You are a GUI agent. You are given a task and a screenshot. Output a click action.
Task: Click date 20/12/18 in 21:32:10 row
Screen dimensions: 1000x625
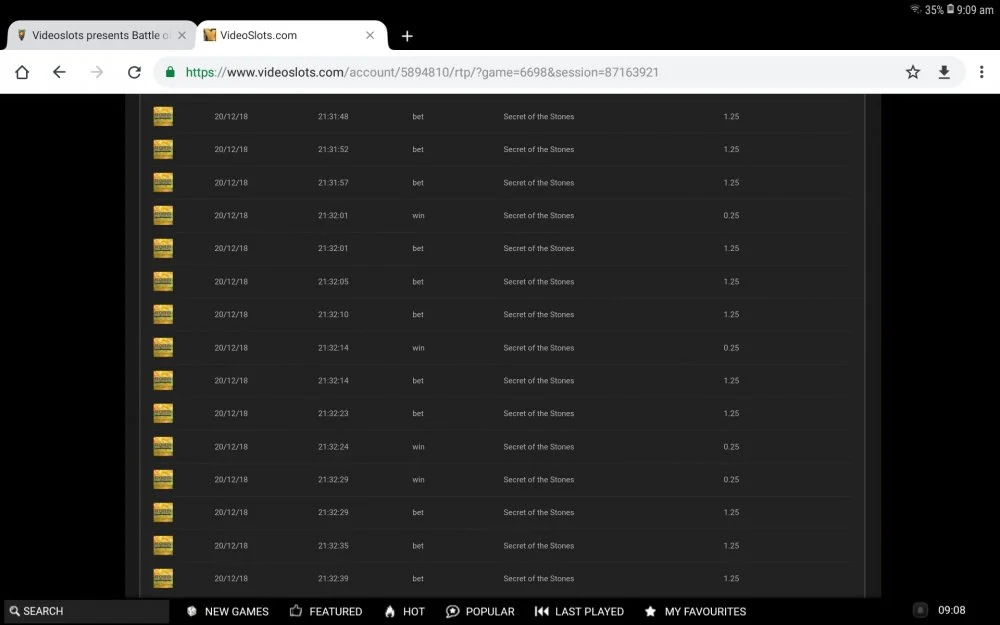pos(231,314)
